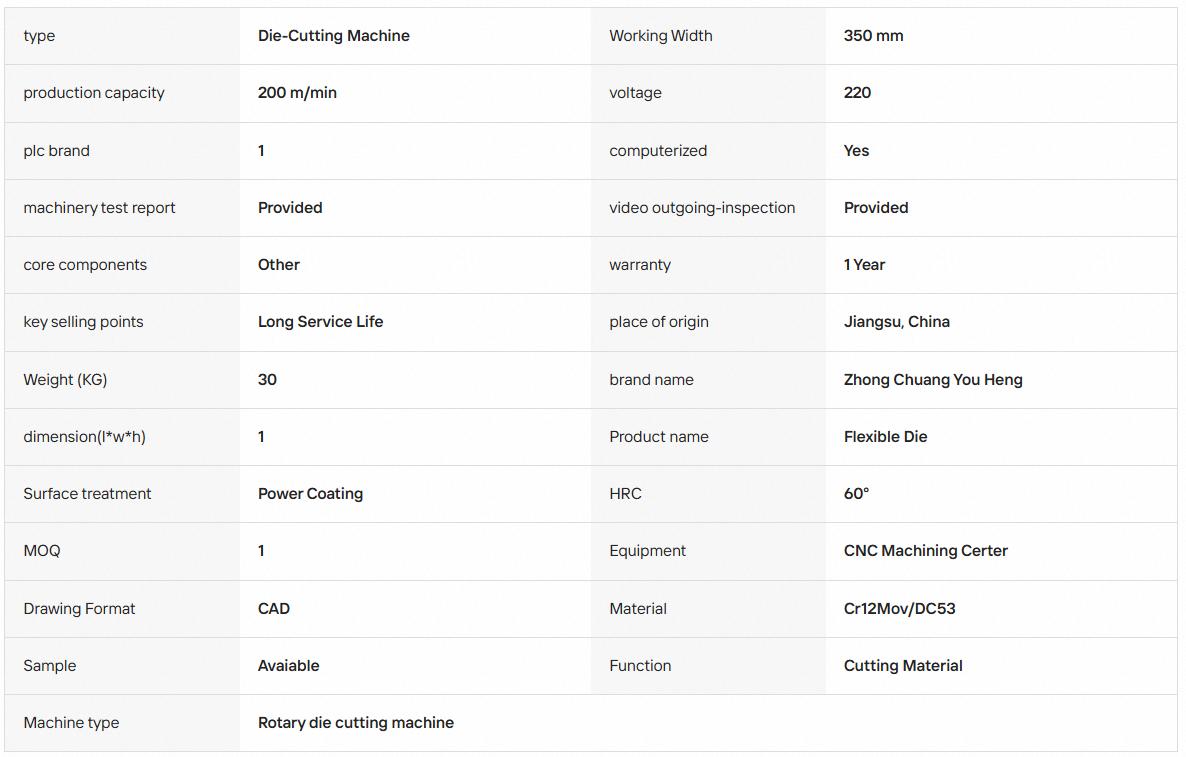This screenshot has height=757, width=1186.
Task: Click the 'Power Coating' surface treatment value
Action: point(310,494)
